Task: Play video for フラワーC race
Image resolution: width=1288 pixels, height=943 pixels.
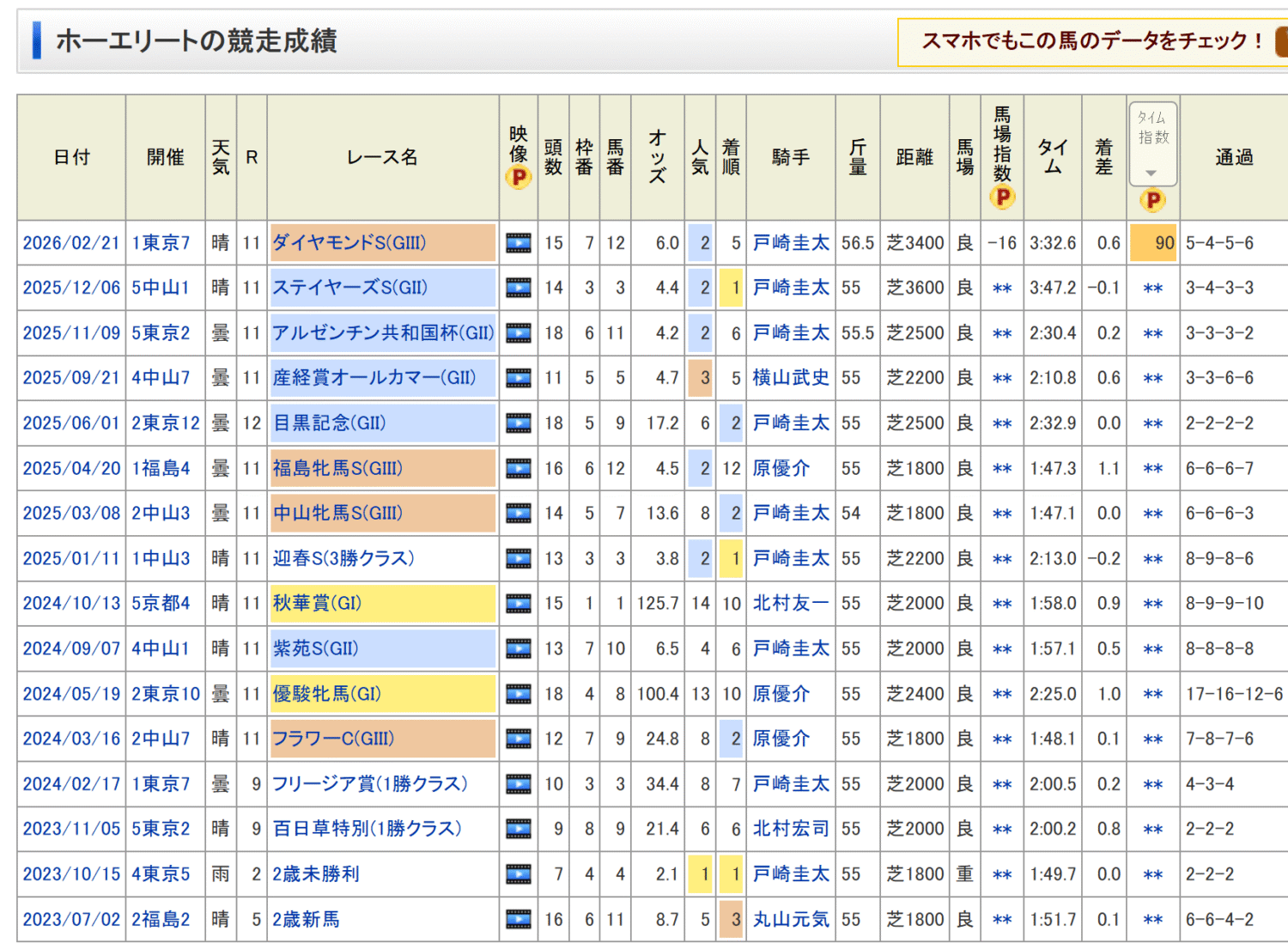Action: pyautogui.click(x=518, y=739)
